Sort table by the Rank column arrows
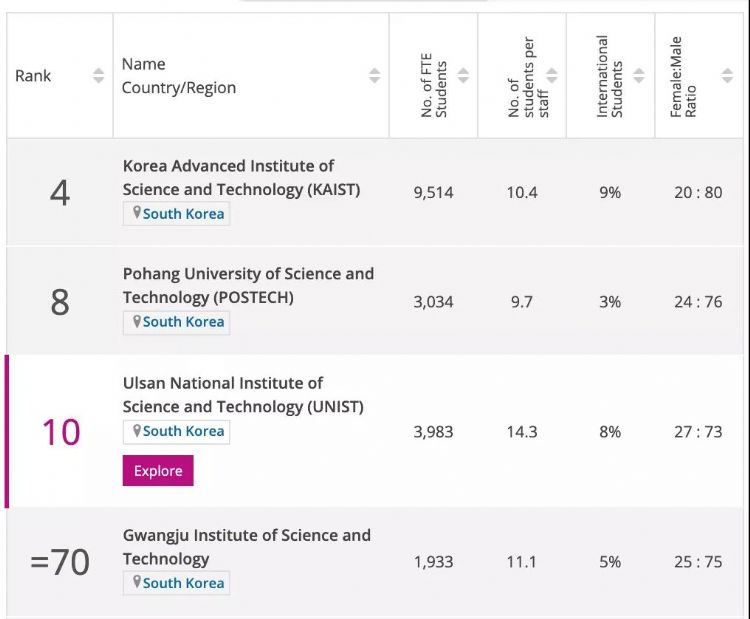The height and width of the screenshot is (619, 750). click(98, 76)
